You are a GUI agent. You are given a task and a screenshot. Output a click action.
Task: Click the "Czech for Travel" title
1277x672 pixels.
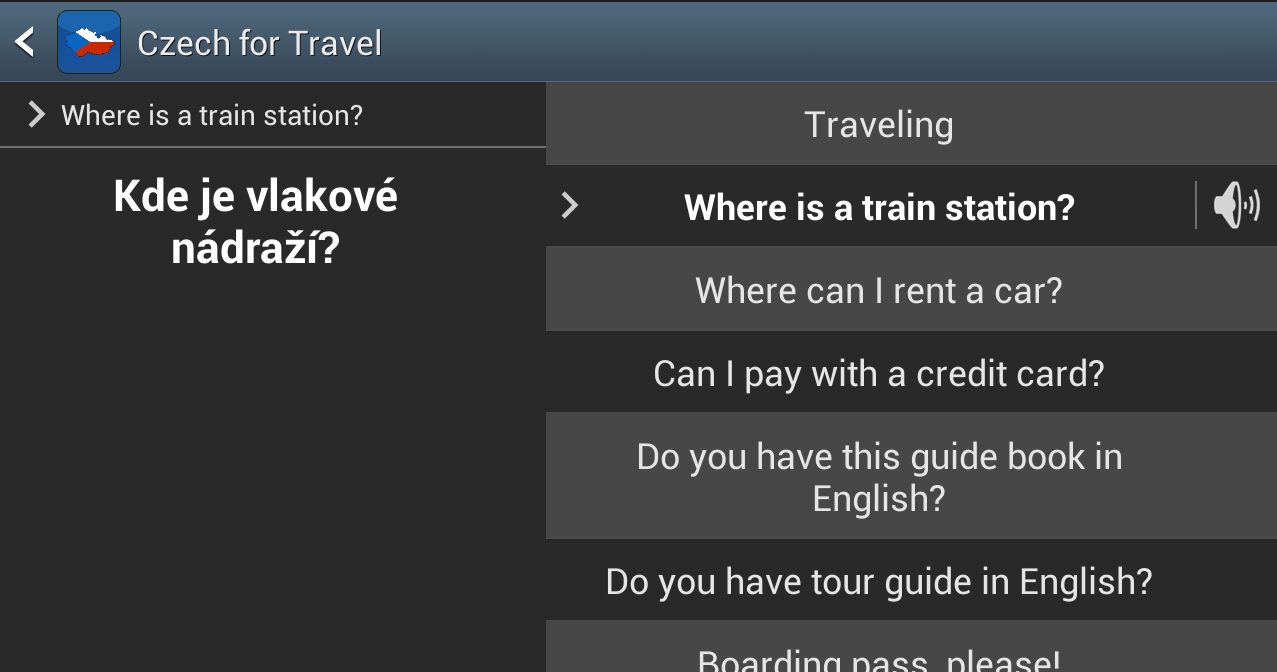pos(259,43)
